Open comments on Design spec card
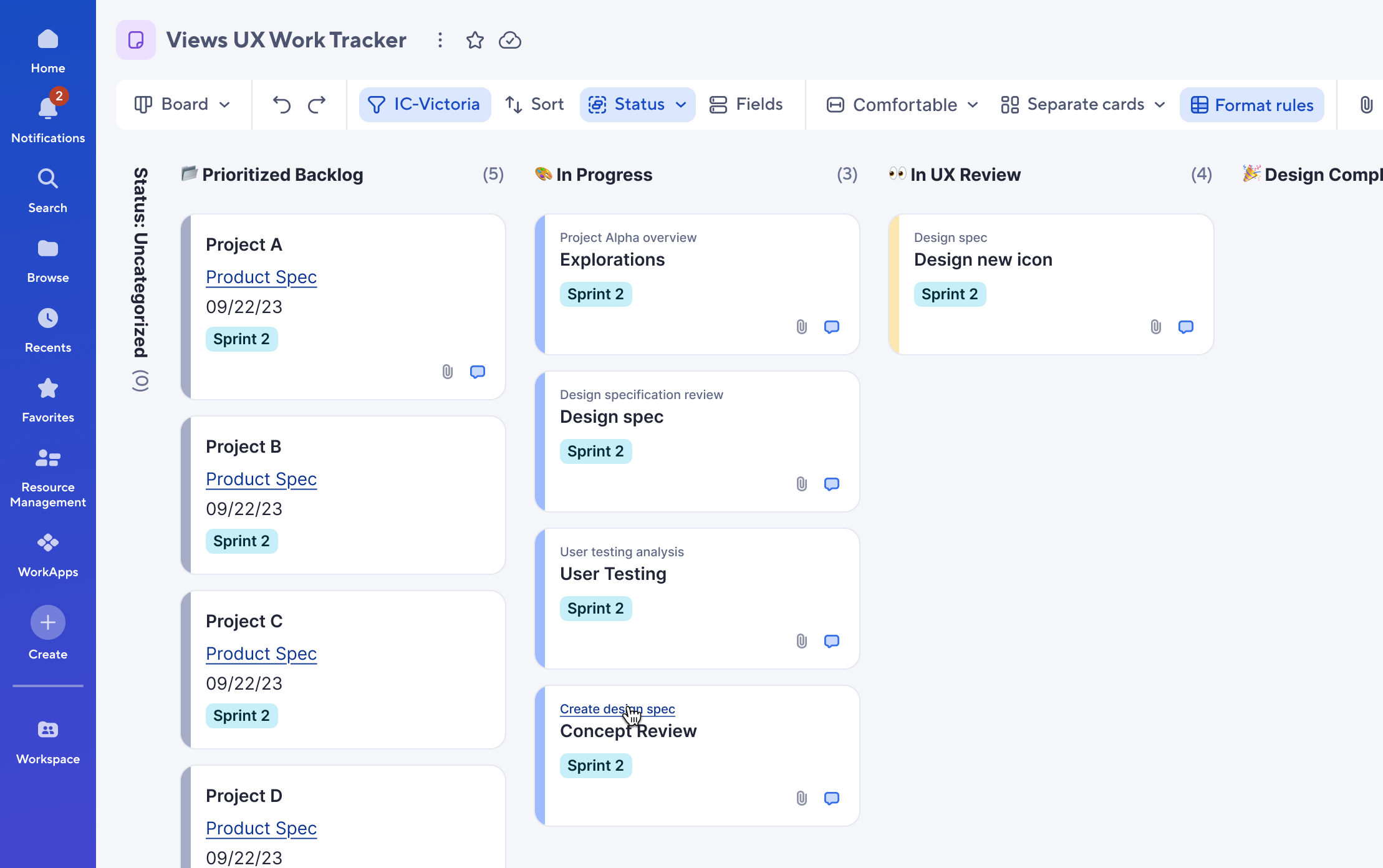This screenshot has height=868, width=1383. tap(832, 484)
